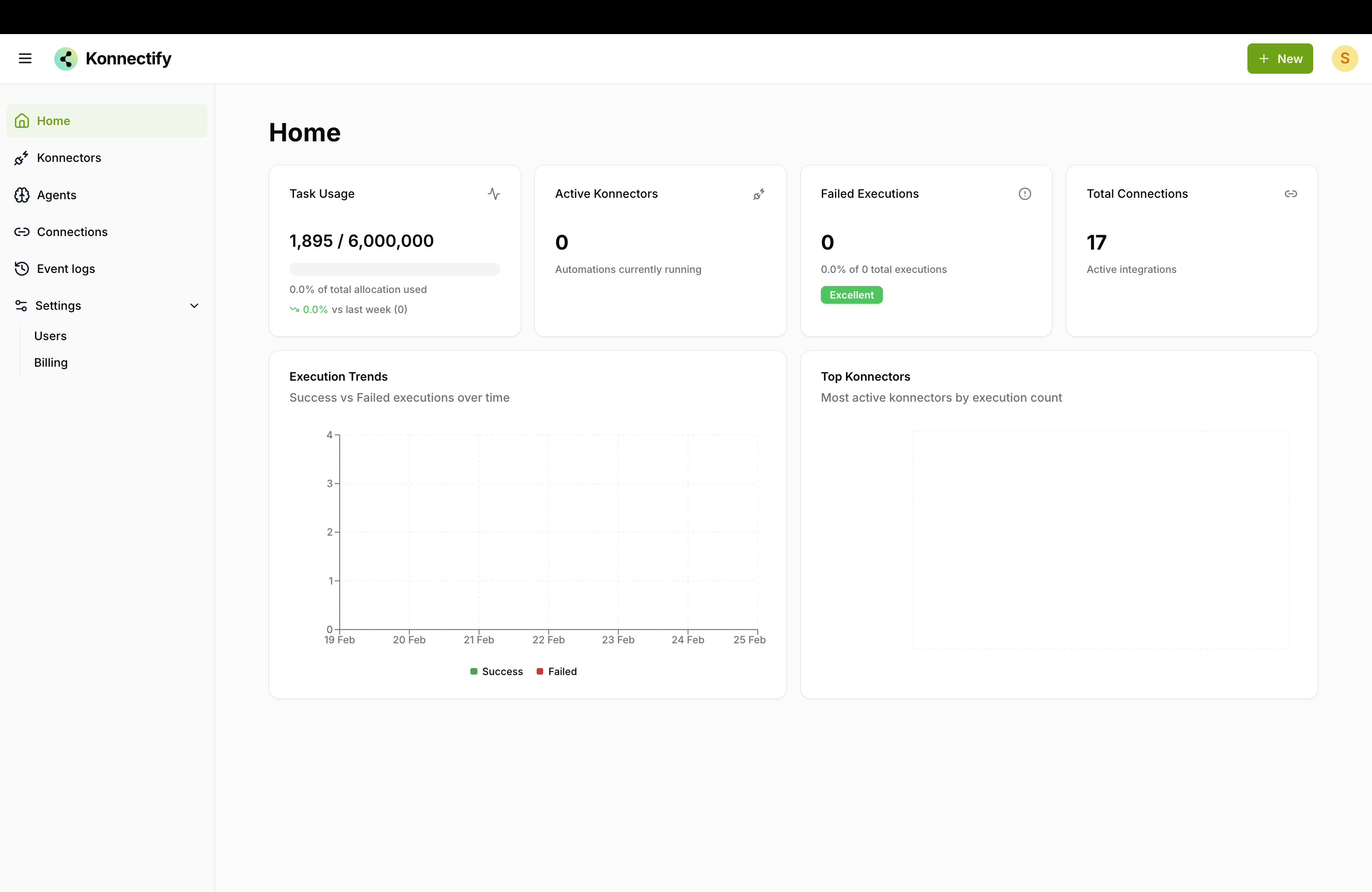Screen dimensions: 1372x892
Task: Toggle the Success series in chart legend
Action: 497,671
